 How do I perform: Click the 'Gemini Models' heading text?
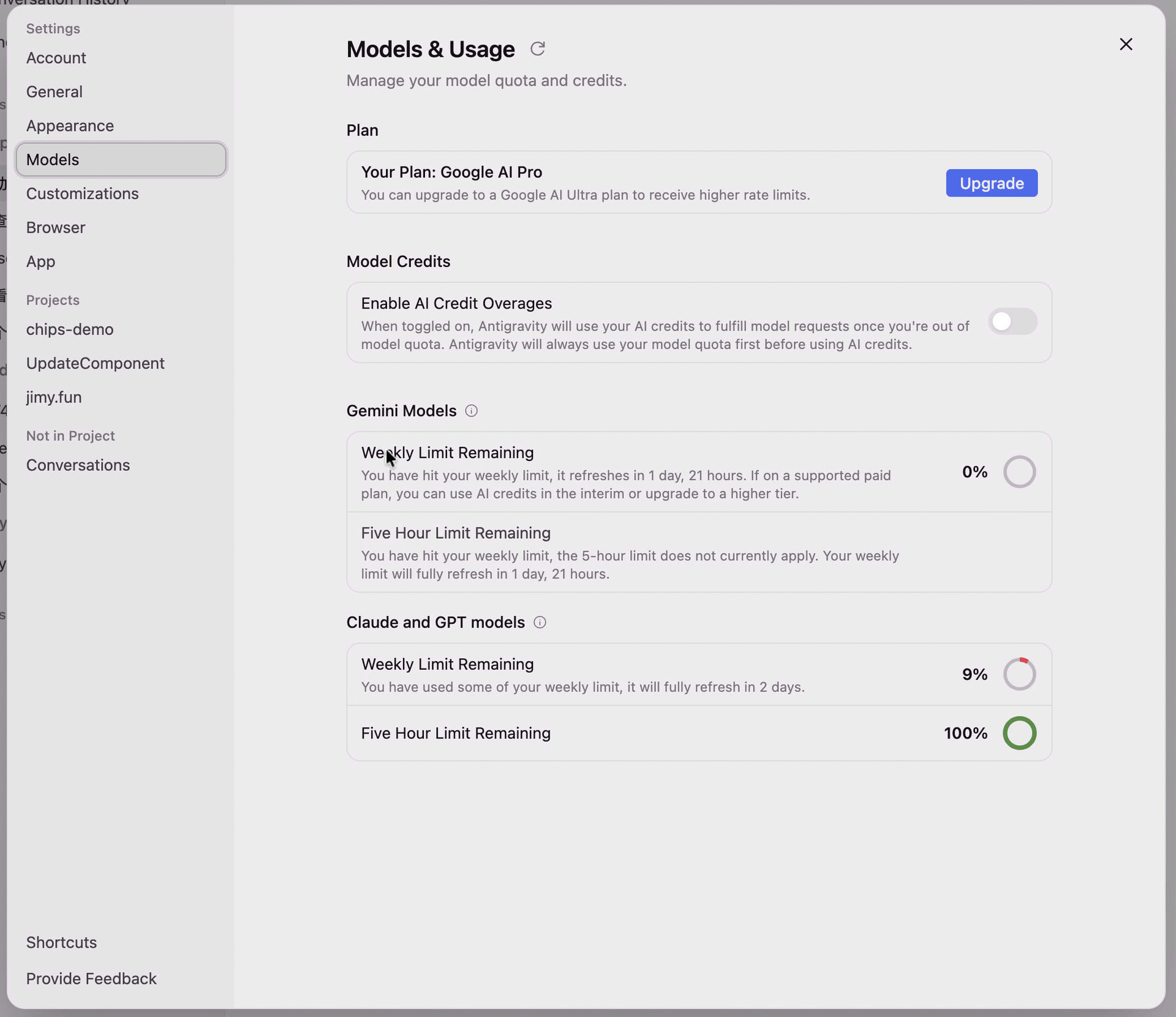coord(401,411)
